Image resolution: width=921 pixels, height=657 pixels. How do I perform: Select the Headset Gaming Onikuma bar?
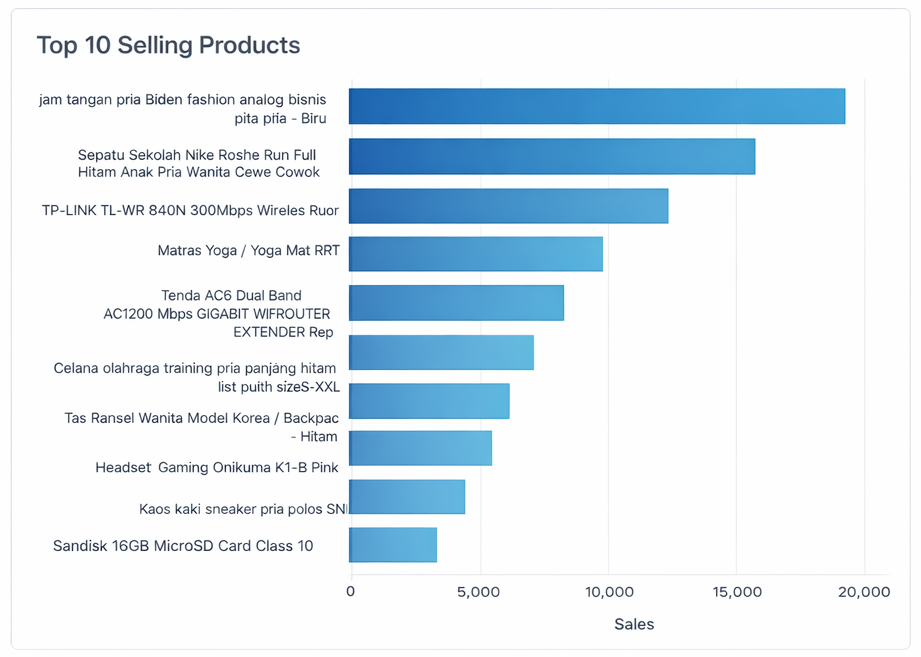pyautogui.click(x=421, y=448)
